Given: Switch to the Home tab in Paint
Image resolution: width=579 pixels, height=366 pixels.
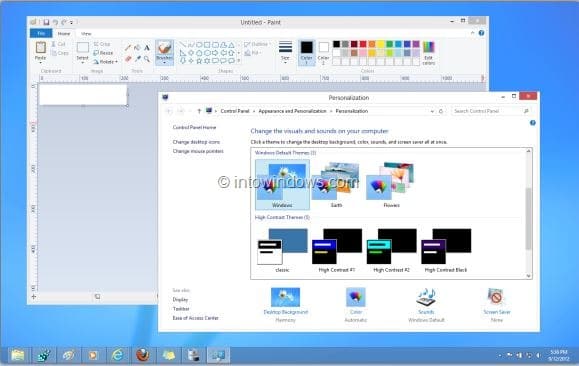Looking at the screenshot, I should [64, 34].
